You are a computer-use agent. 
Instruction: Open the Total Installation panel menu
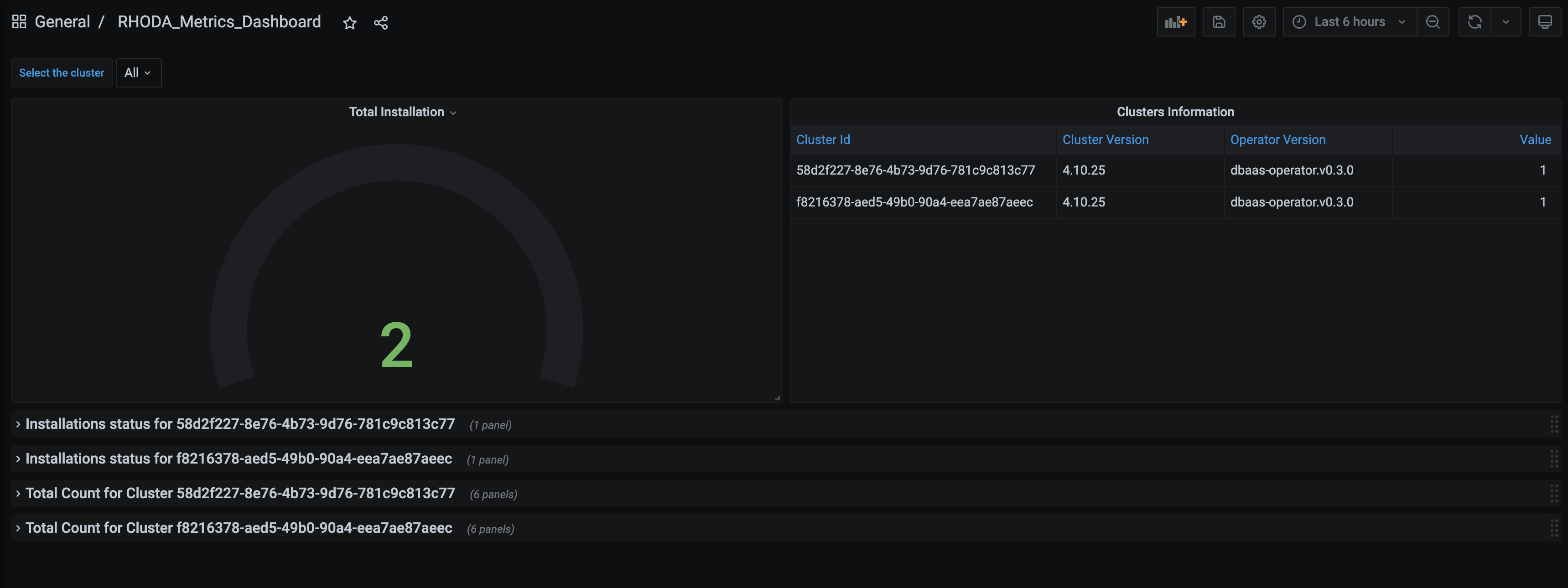coord(454,113)
